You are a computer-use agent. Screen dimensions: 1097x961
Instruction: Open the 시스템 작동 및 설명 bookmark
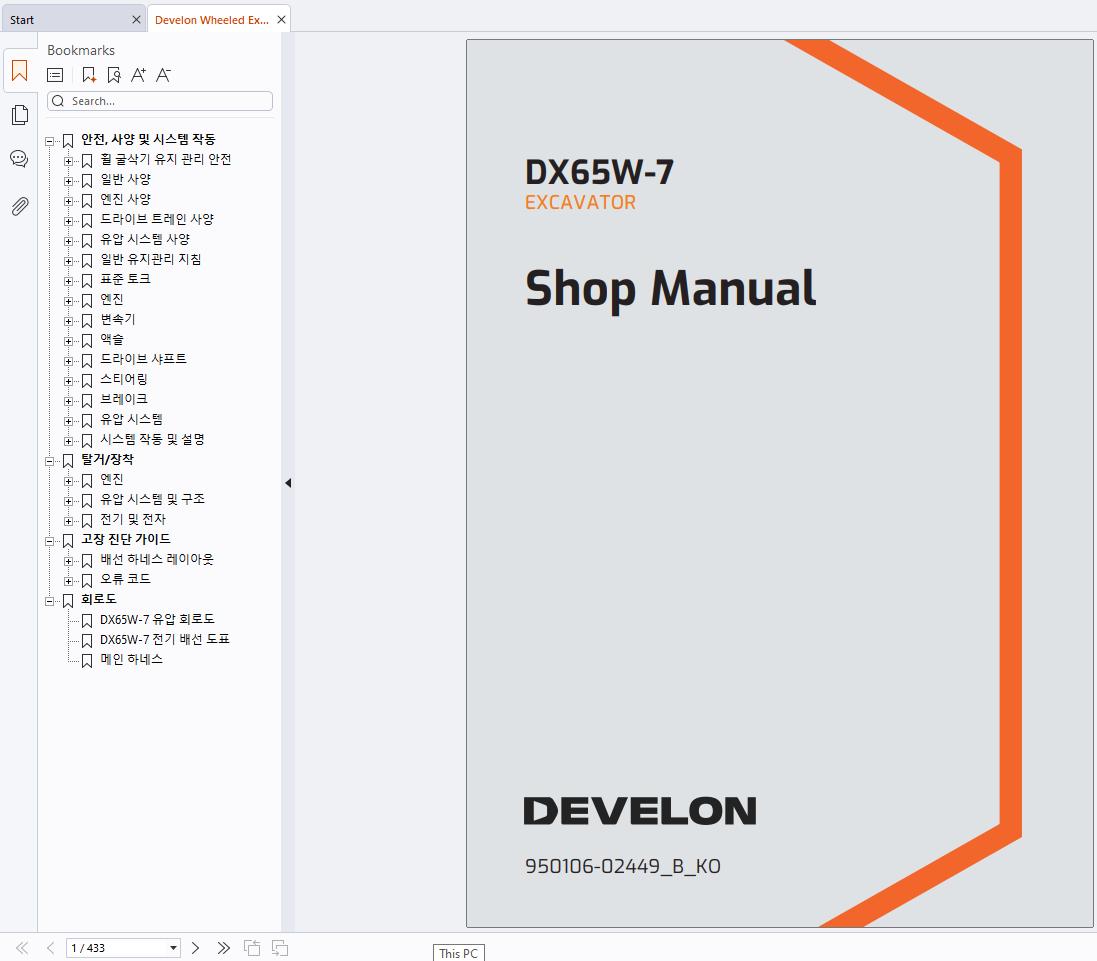click(x=153, y=439)
